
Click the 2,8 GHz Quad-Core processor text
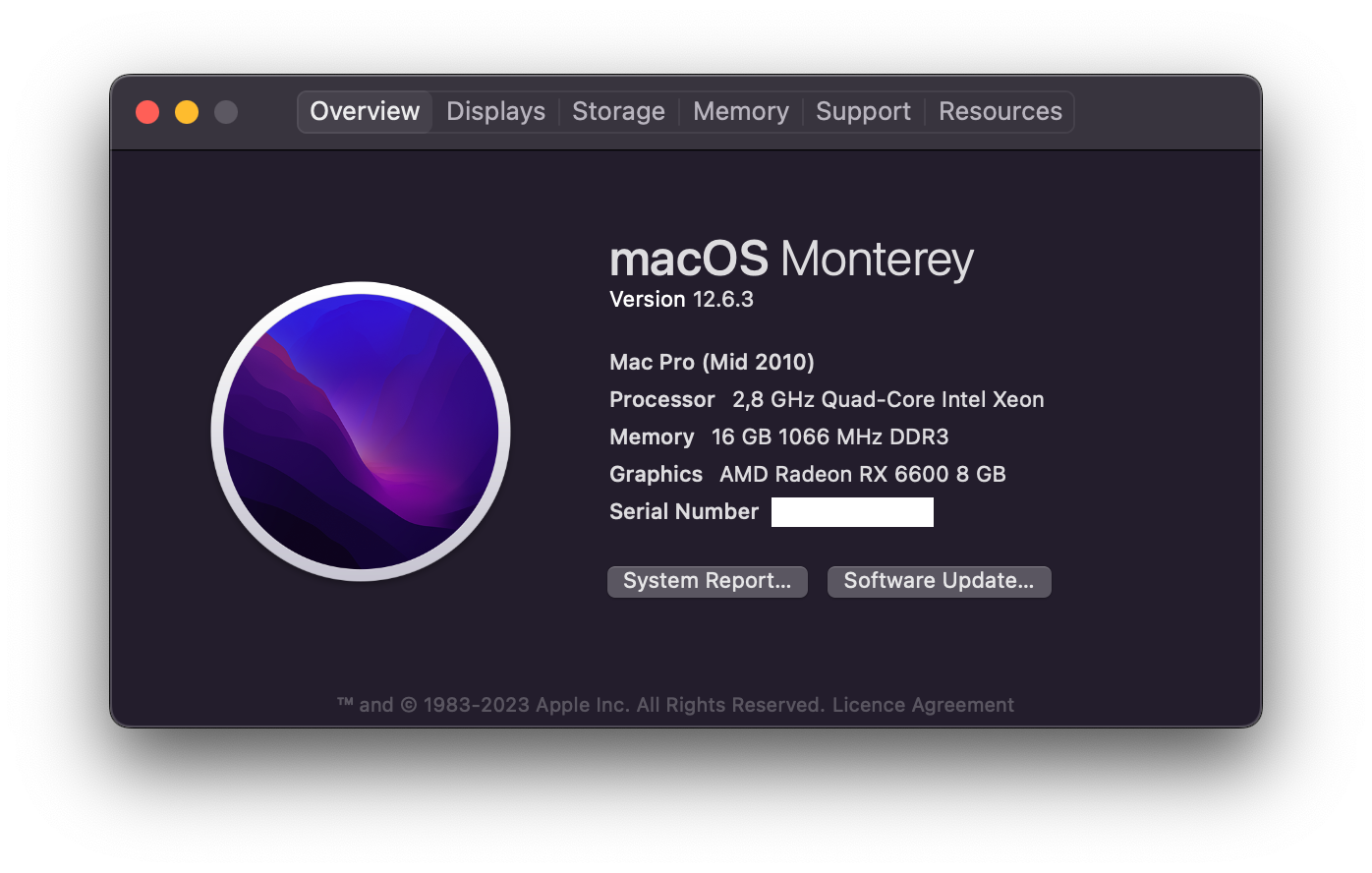887,399
